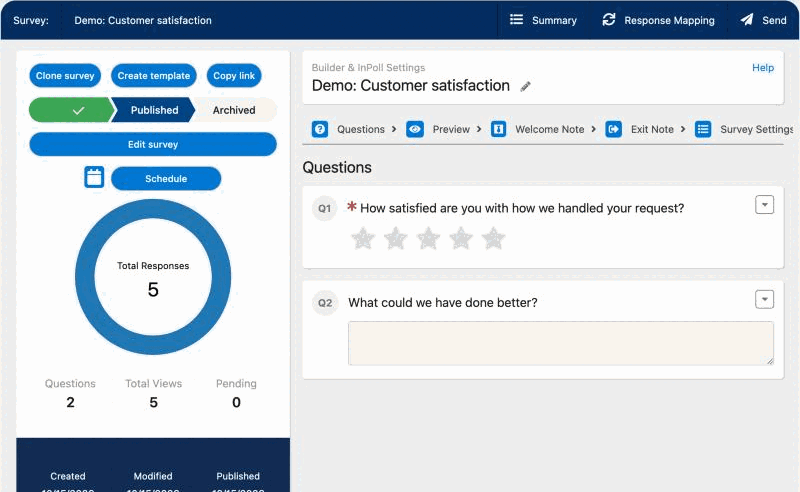Click the Summary list icon
800x492 pixels.
pos(516,19)
